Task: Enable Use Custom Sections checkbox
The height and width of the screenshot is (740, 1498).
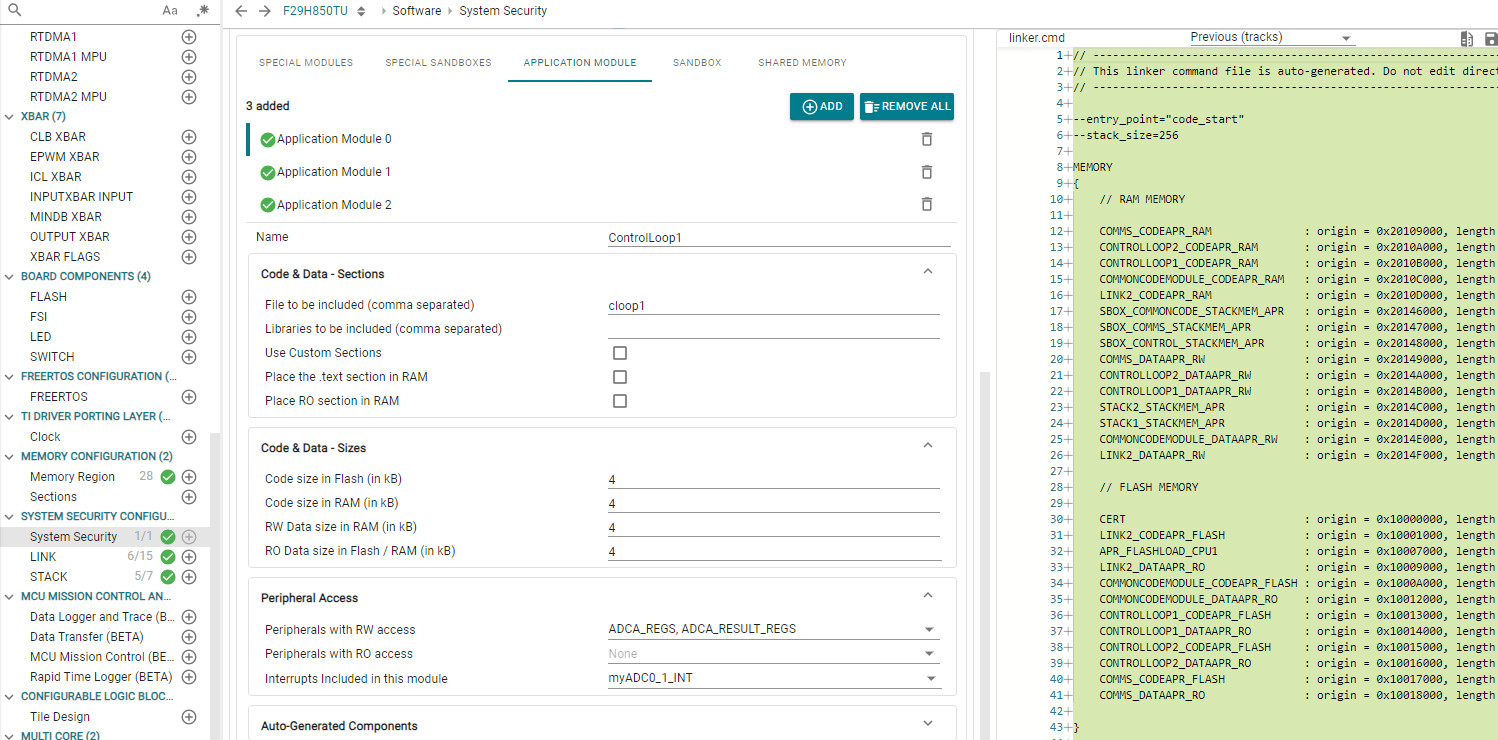Action: click(620, 353)
